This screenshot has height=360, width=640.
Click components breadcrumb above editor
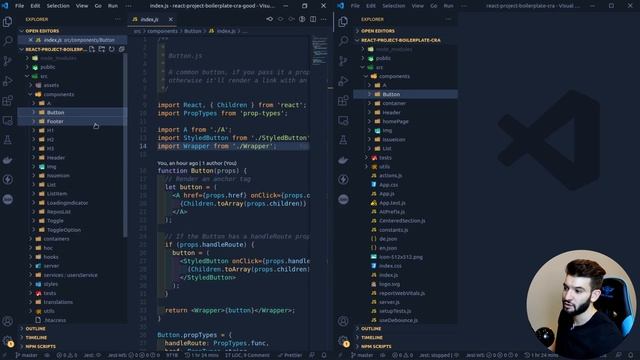click(162, 31)
